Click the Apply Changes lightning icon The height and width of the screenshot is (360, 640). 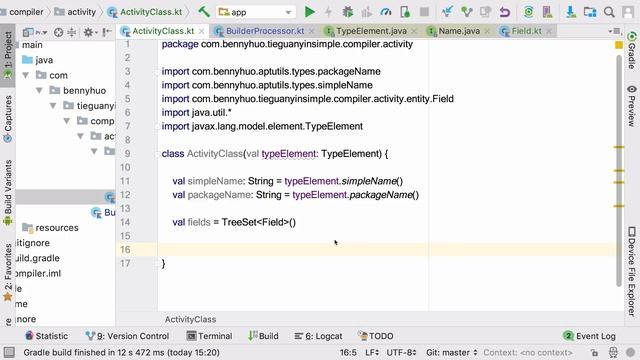click(329, 12)
